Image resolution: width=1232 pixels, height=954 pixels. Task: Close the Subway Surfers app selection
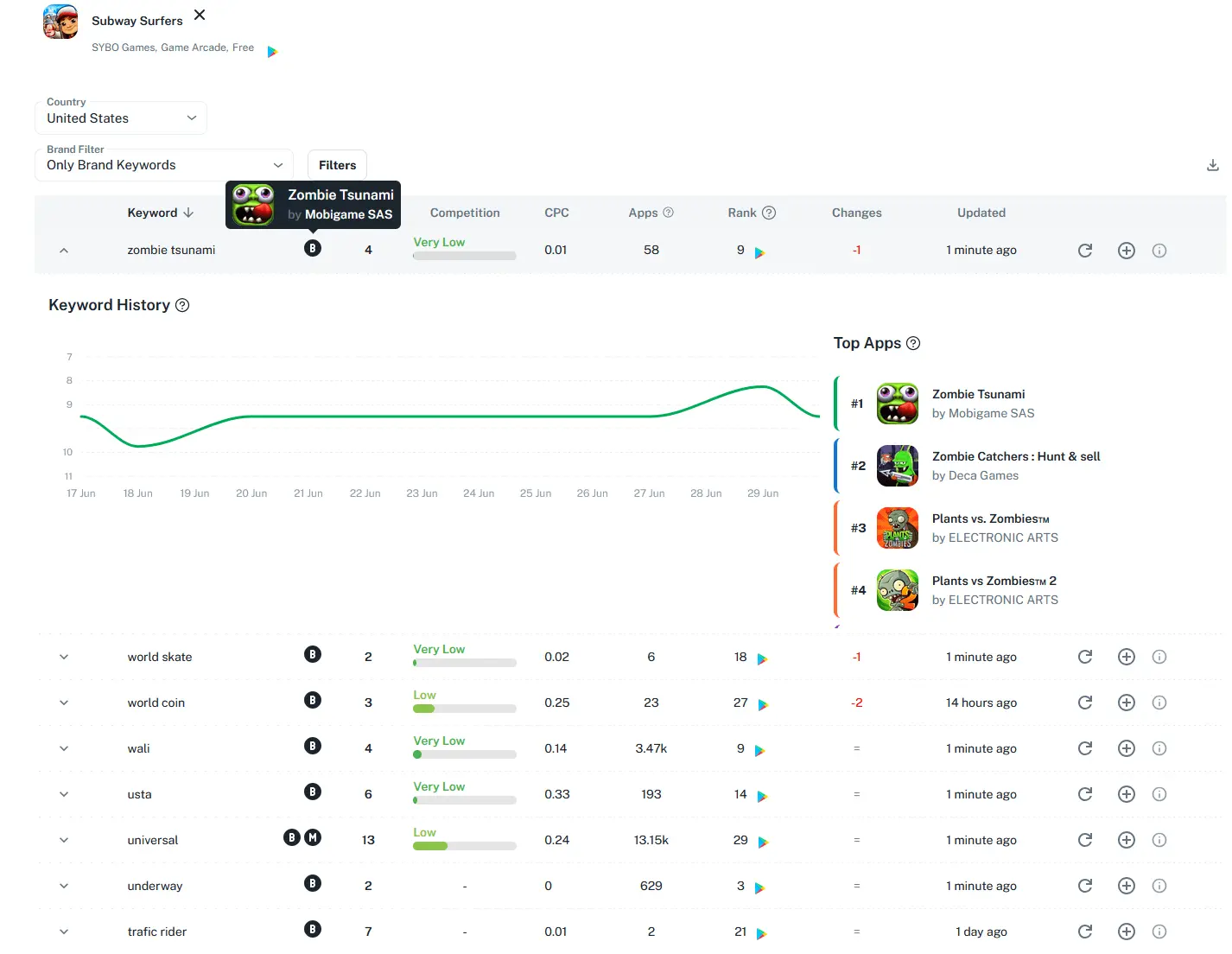point(200,15)
